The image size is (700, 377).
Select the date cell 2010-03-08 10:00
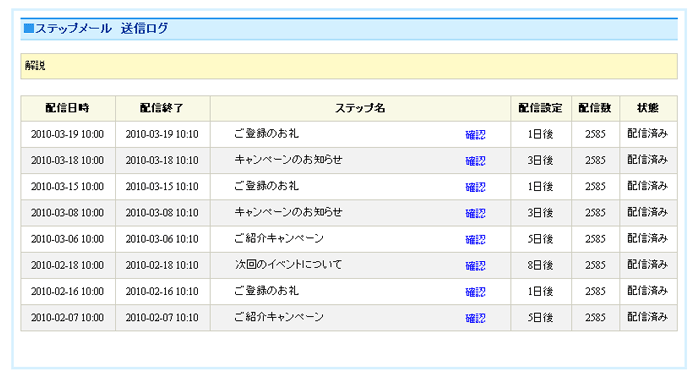click(67, 213)
